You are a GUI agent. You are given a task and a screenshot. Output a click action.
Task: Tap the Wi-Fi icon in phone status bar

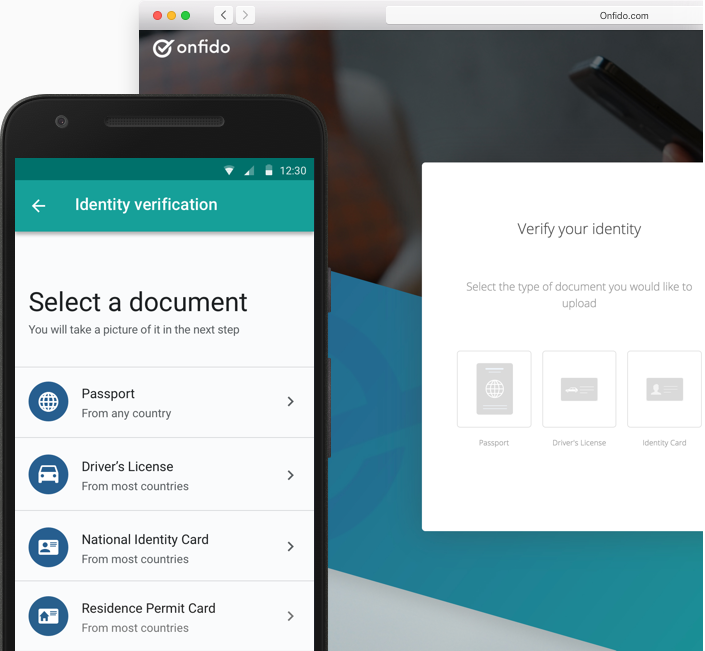(229, 170)
